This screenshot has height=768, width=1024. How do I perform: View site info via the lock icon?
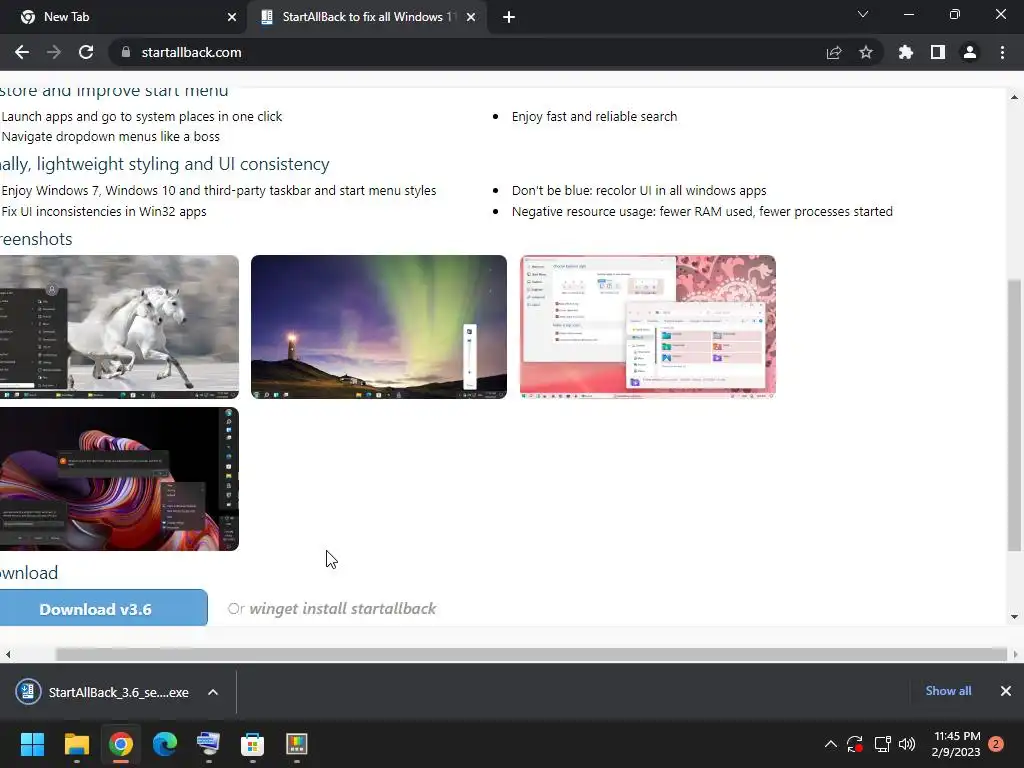click(x=126, y=52)
